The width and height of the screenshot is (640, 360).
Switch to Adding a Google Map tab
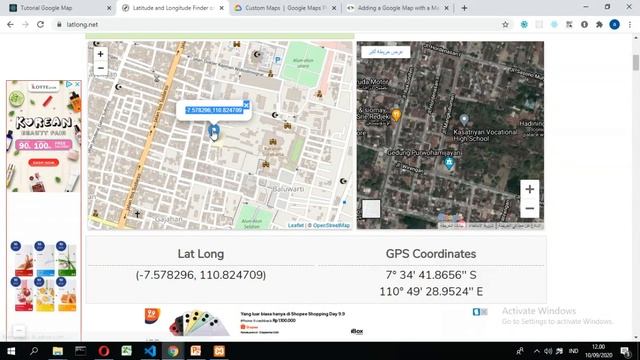click(397, 8)
